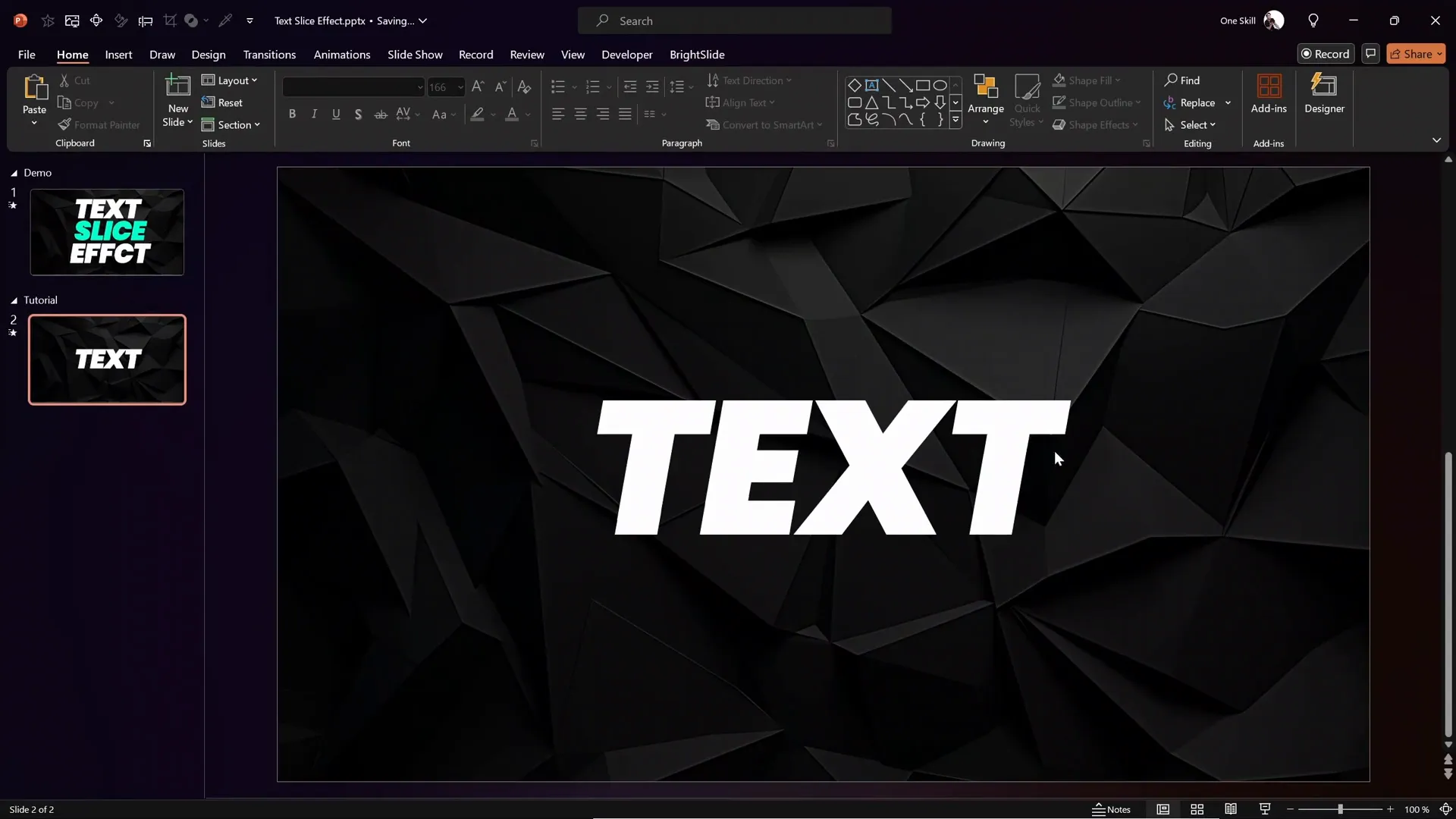Click the Format Painter brush icon
This screenshot has height=819, width=1456.
[x=64, y=124]
